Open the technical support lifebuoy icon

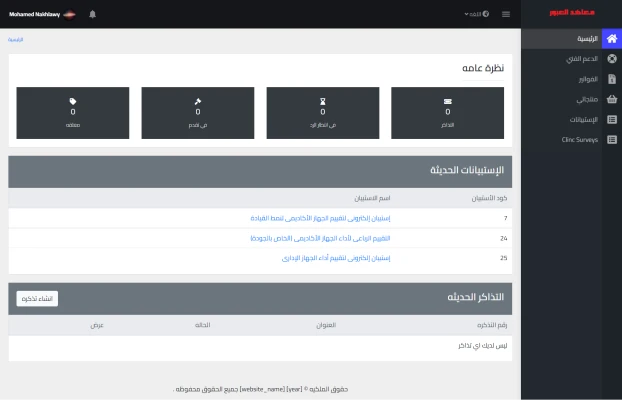611,59
